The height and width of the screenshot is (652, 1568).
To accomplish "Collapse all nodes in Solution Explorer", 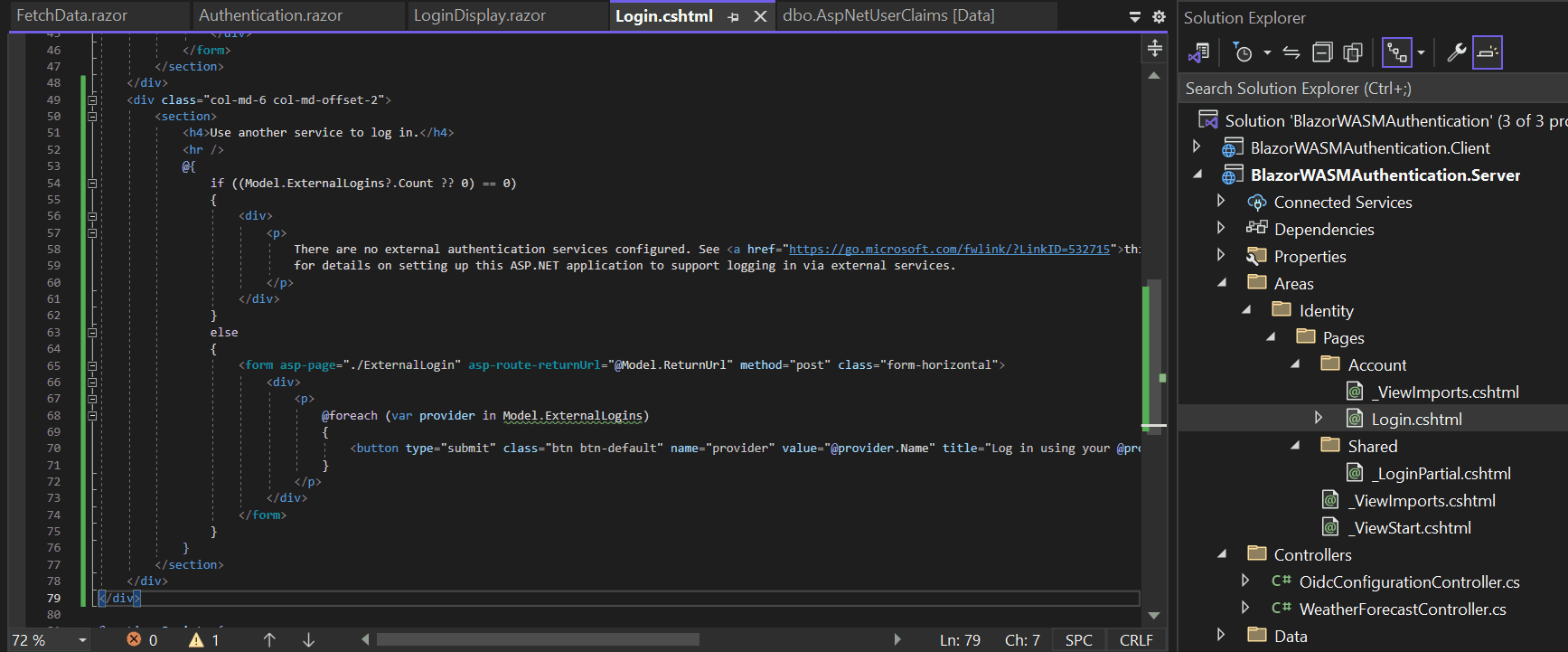I will [x=1322, y=53].
